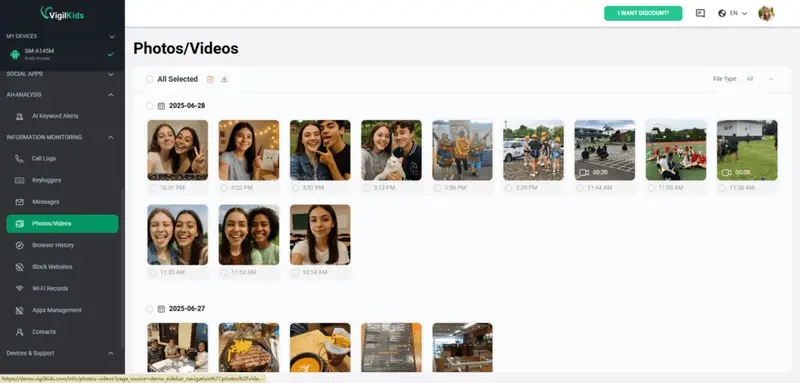Open the restaurant menu photo thumbnail
The image size is (800, 383).
click(x=391, y=347)
